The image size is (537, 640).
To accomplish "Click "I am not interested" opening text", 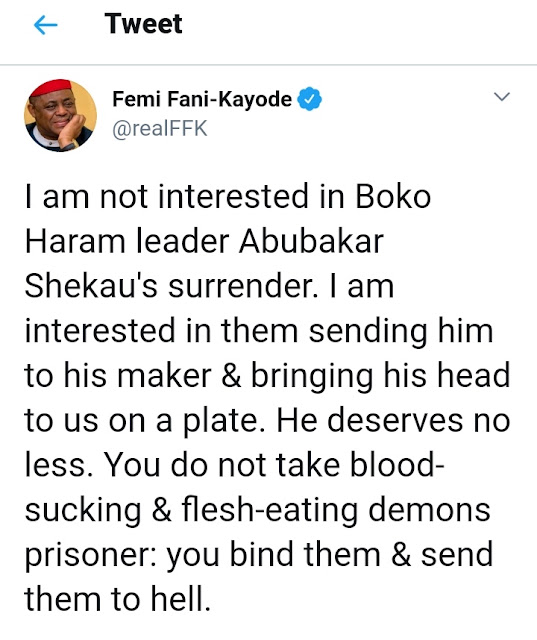I will click(166, 197).
